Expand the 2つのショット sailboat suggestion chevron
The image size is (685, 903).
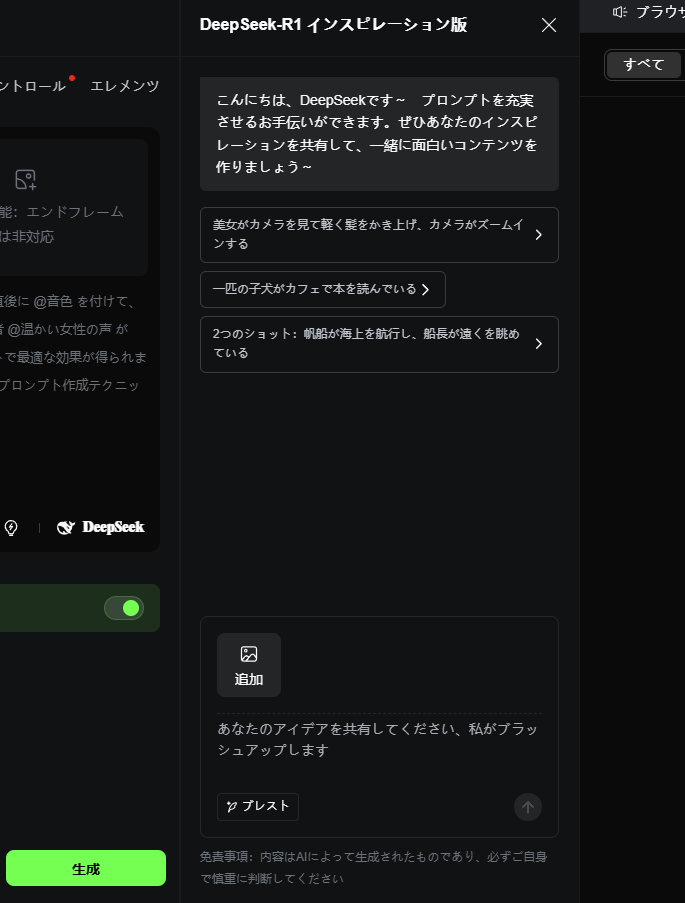click(538, 344)
